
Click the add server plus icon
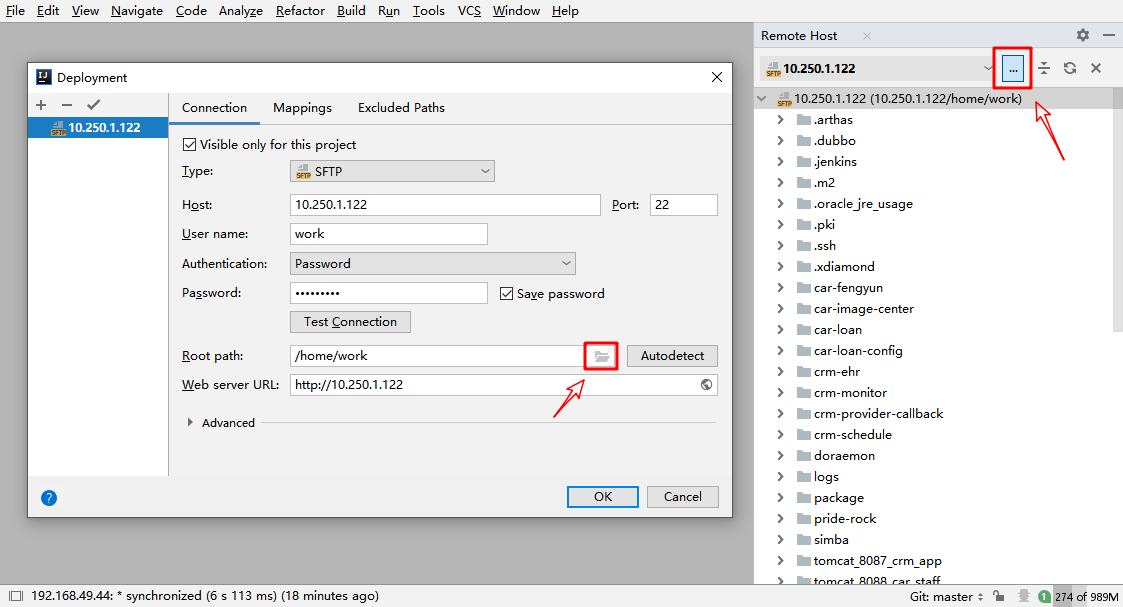tap(41, 105)
